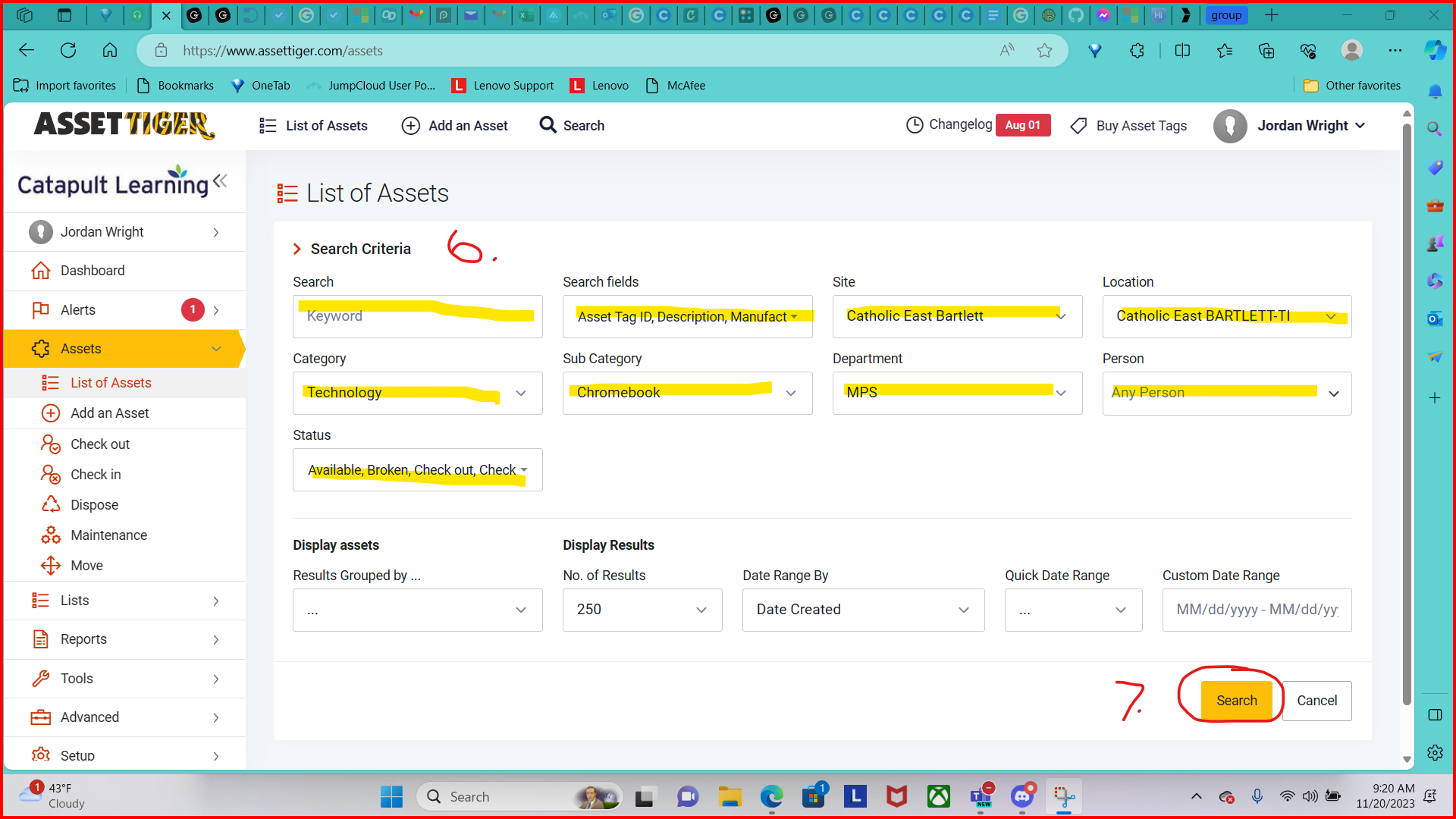
Task: Click the Custom Date Range input
Action: (x=1257, y=610)
